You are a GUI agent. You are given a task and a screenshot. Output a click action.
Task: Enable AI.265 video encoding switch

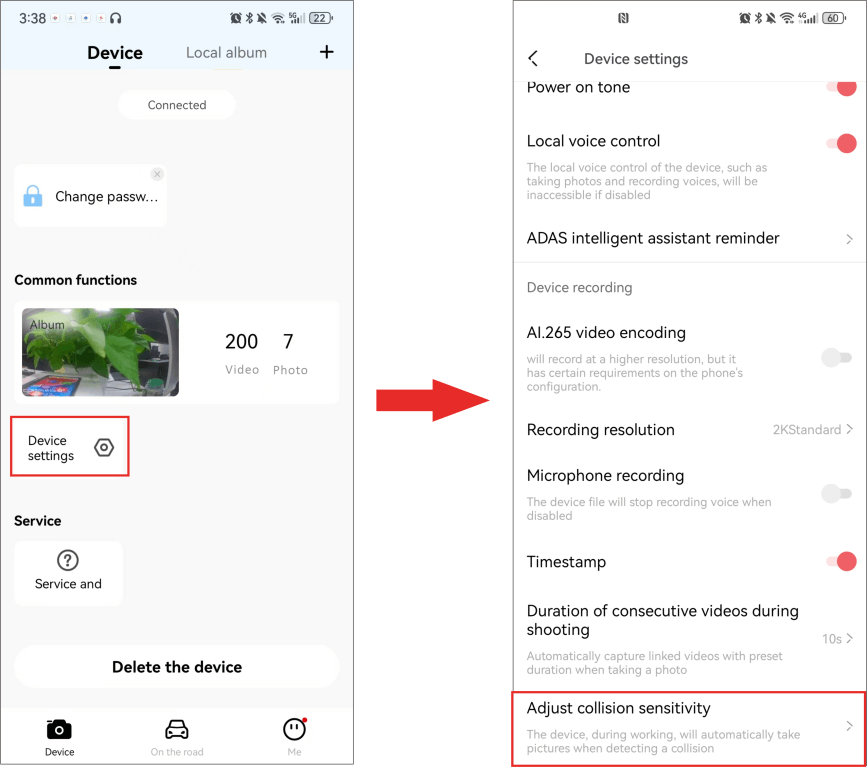(837, 358)
